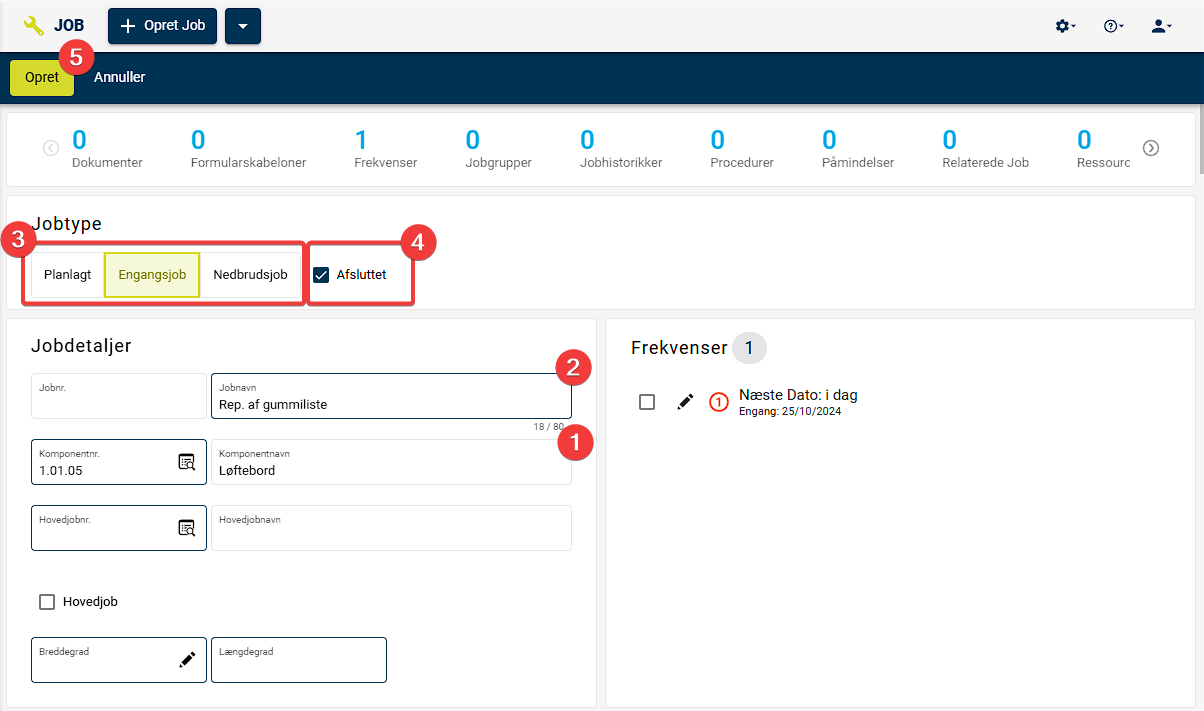Screen dimensions: 1204x711
Task: Click the JOB wrench icon
Action: point(34,26)
